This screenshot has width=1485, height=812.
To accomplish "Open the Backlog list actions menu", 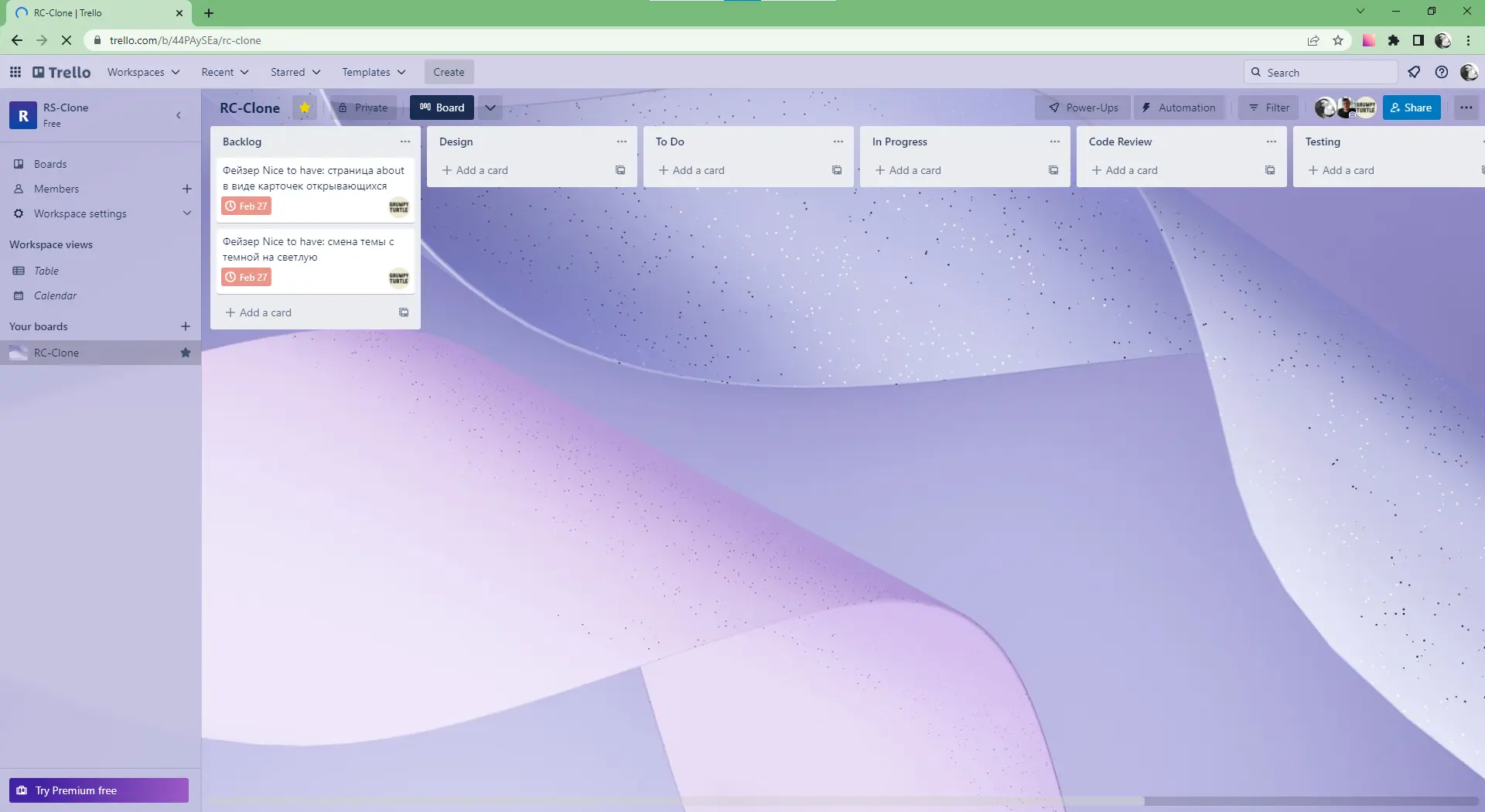I will (405, 142).
